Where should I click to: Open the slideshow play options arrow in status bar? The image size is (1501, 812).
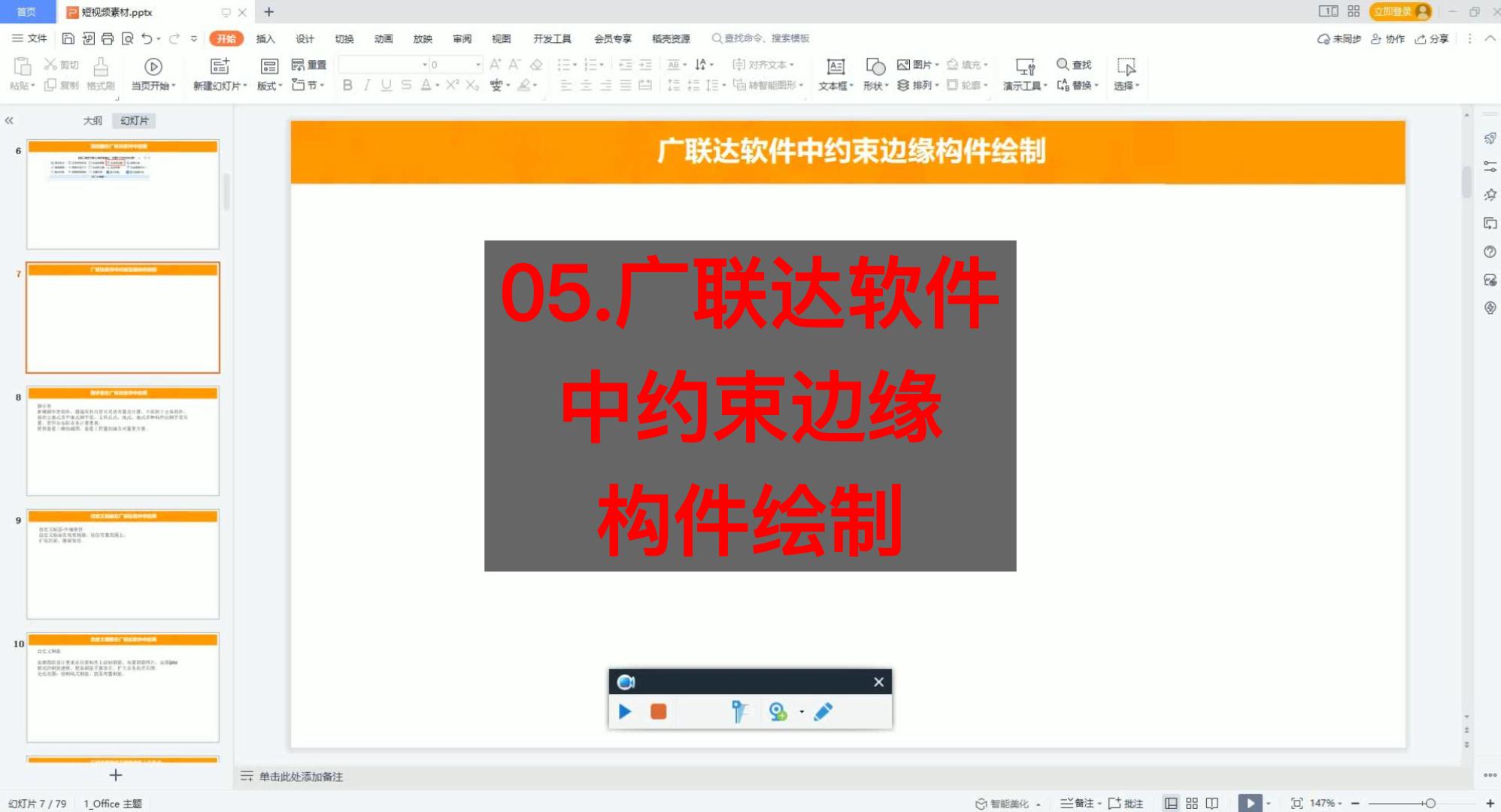1269,803
